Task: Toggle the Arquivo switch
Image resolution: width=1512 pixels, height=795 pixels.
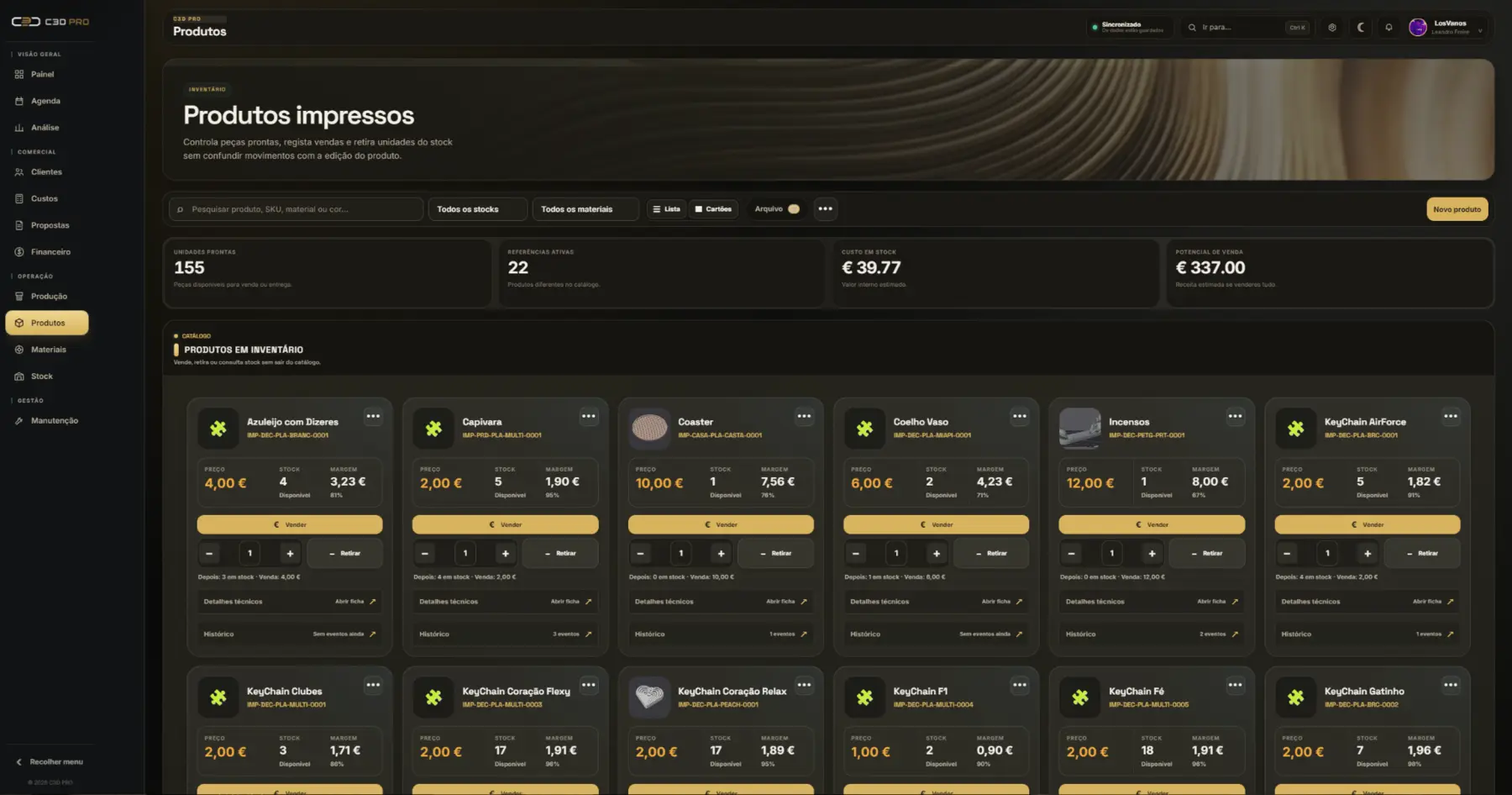Action: coord(793,209)
